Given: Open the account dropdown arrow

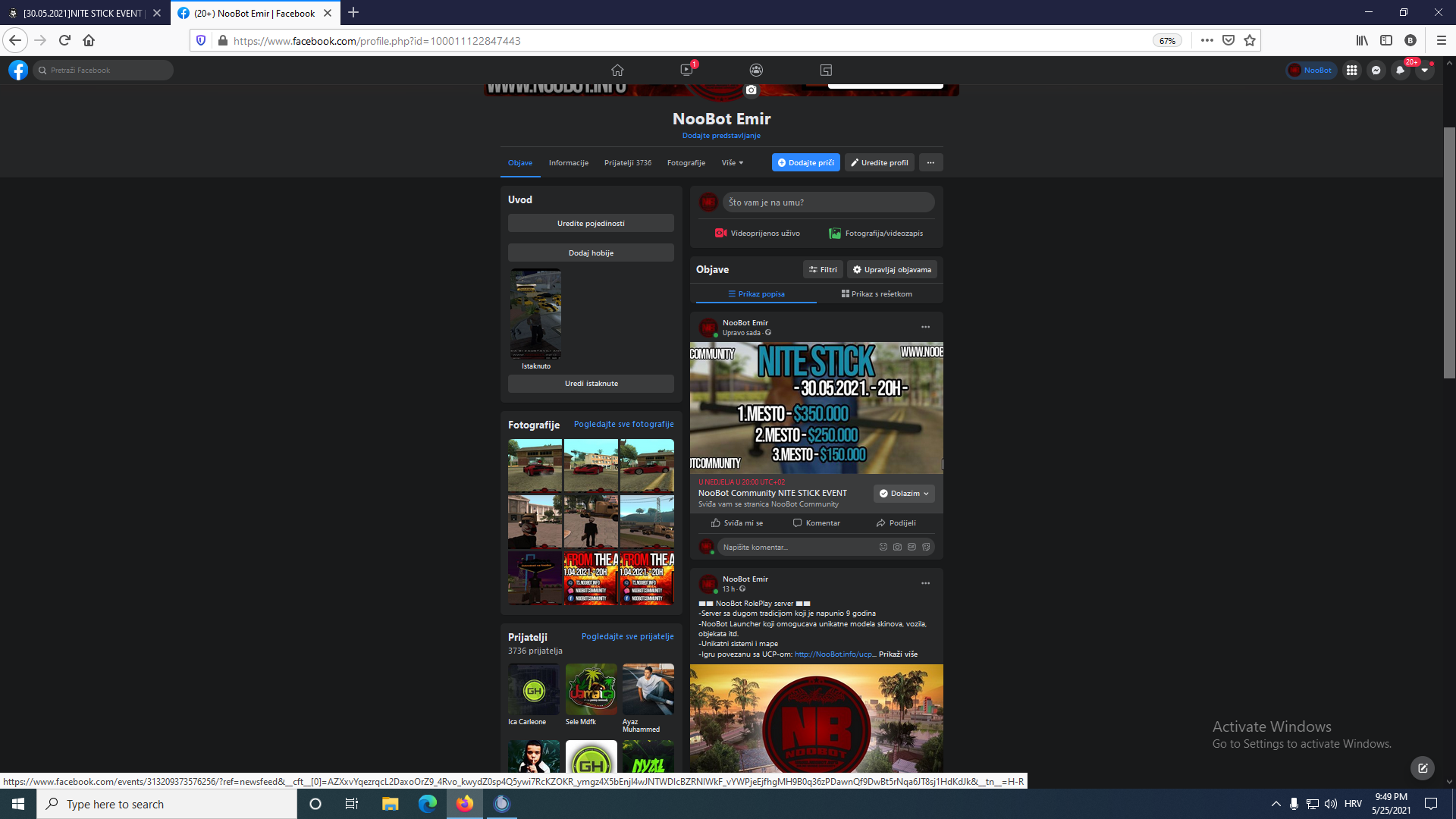Looking at the screenshot, I should [1424, 70].
